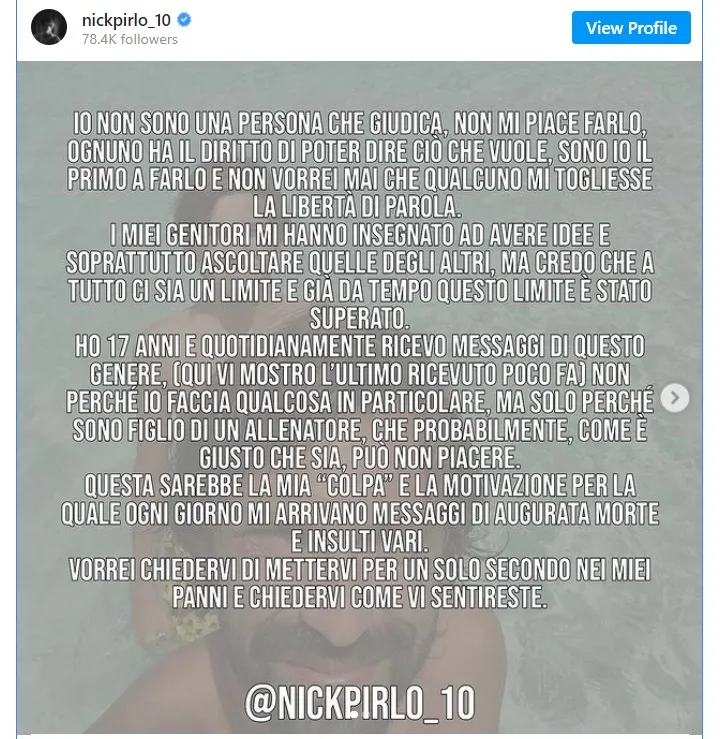Image resolution: width=720 pixels, height=739 pixels.
Task: Click the @NICKPIRLO_10 handle in the image
Action: point(360,702)
